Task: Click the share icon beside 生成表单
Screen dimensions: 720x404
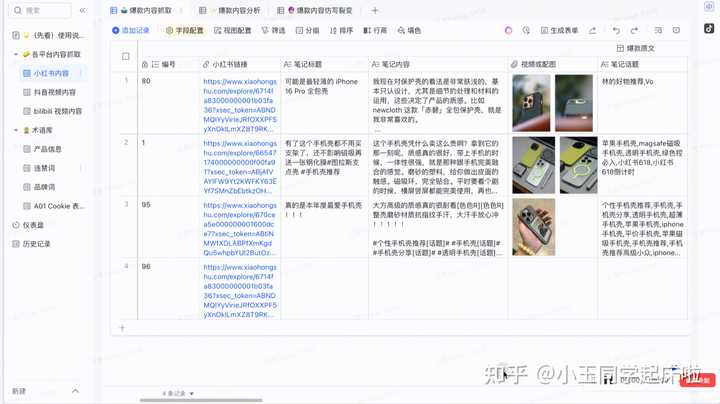Action: click(x=593, y=30)
